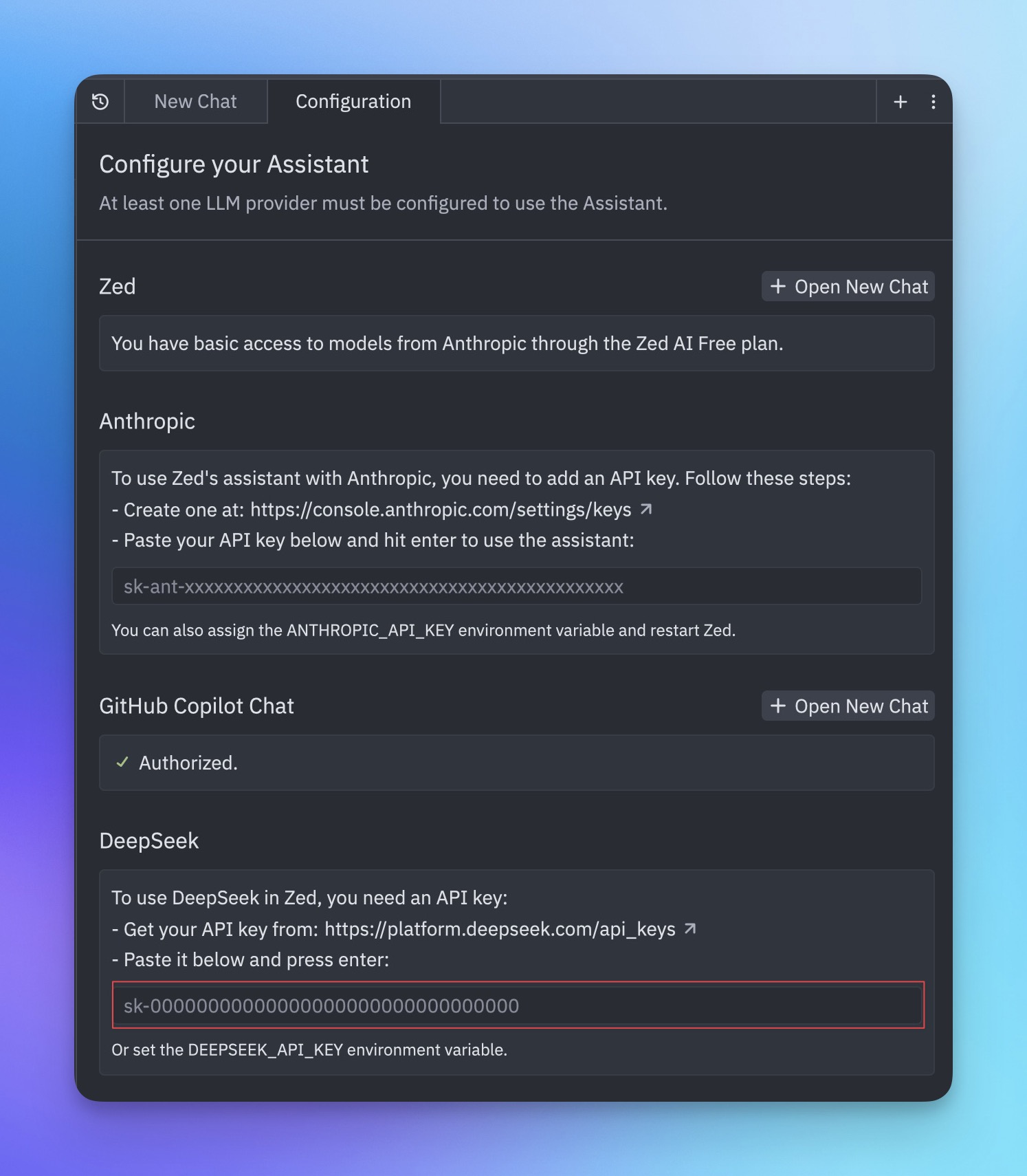The height and width of the screenshot is (1176, 1027).
Task: Click the checkmark next to Authorized
Action: (x=122, y=762)
